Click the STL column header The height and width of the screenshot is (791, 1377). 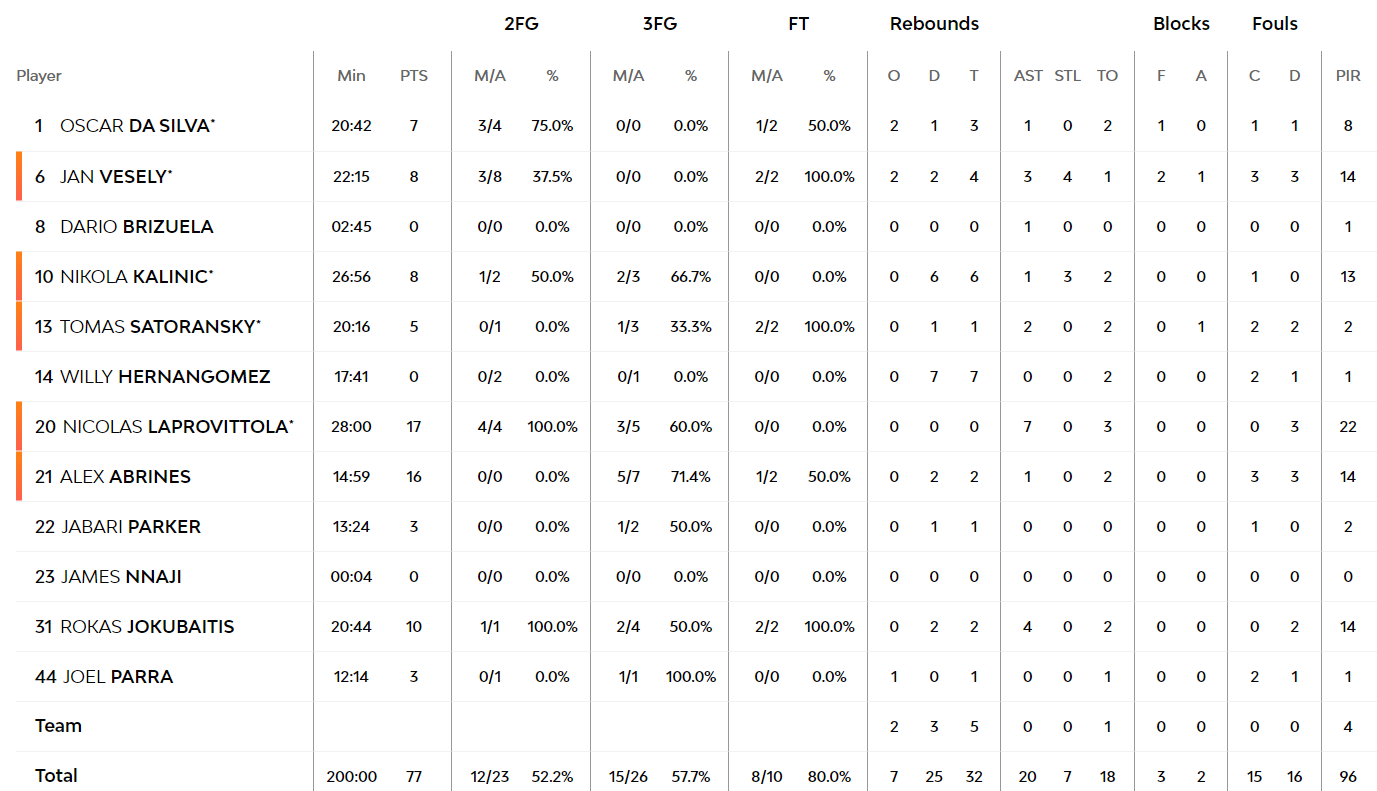point(1067,75)
